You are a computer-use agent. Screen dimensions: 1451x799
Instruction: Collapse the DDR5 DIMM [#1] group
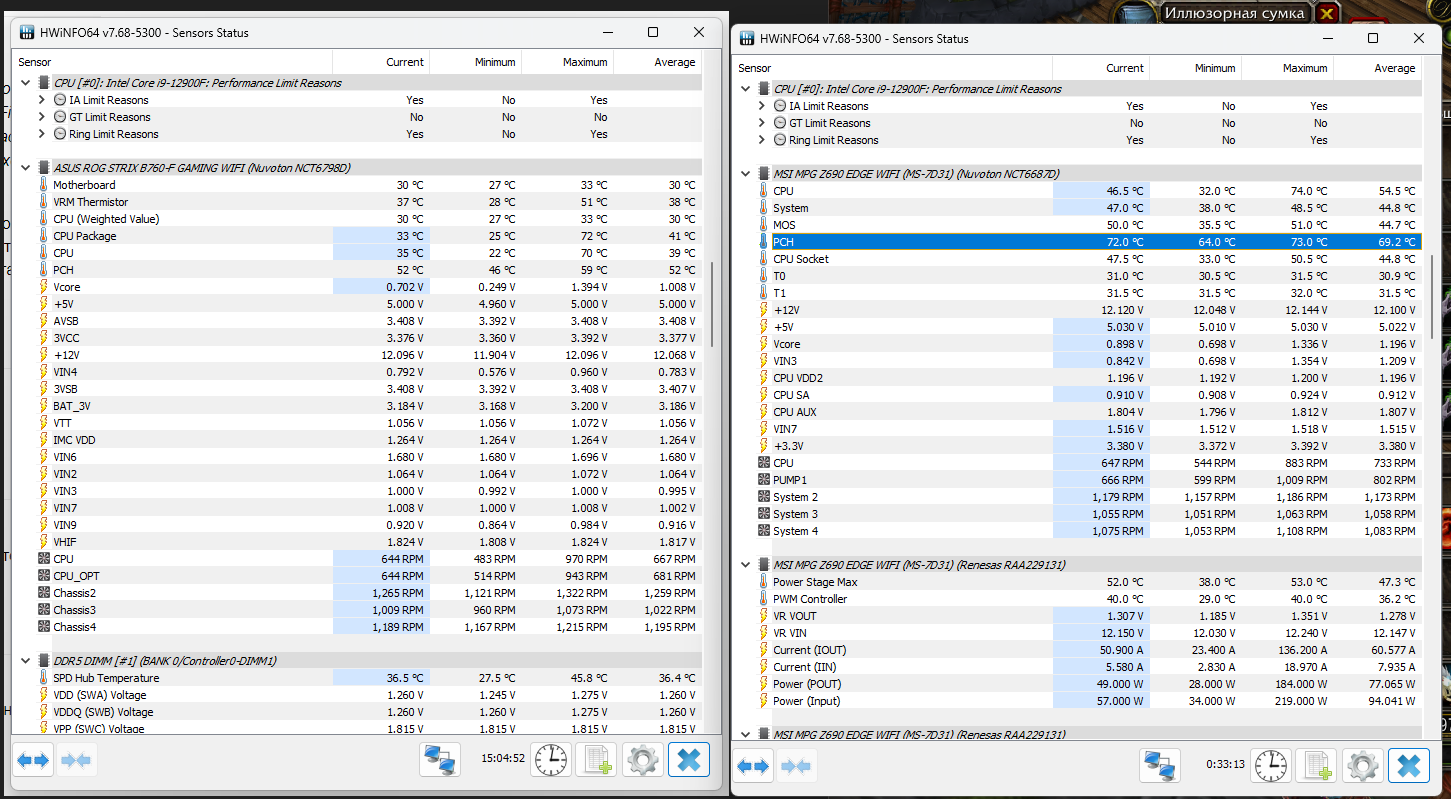(25, 661)
